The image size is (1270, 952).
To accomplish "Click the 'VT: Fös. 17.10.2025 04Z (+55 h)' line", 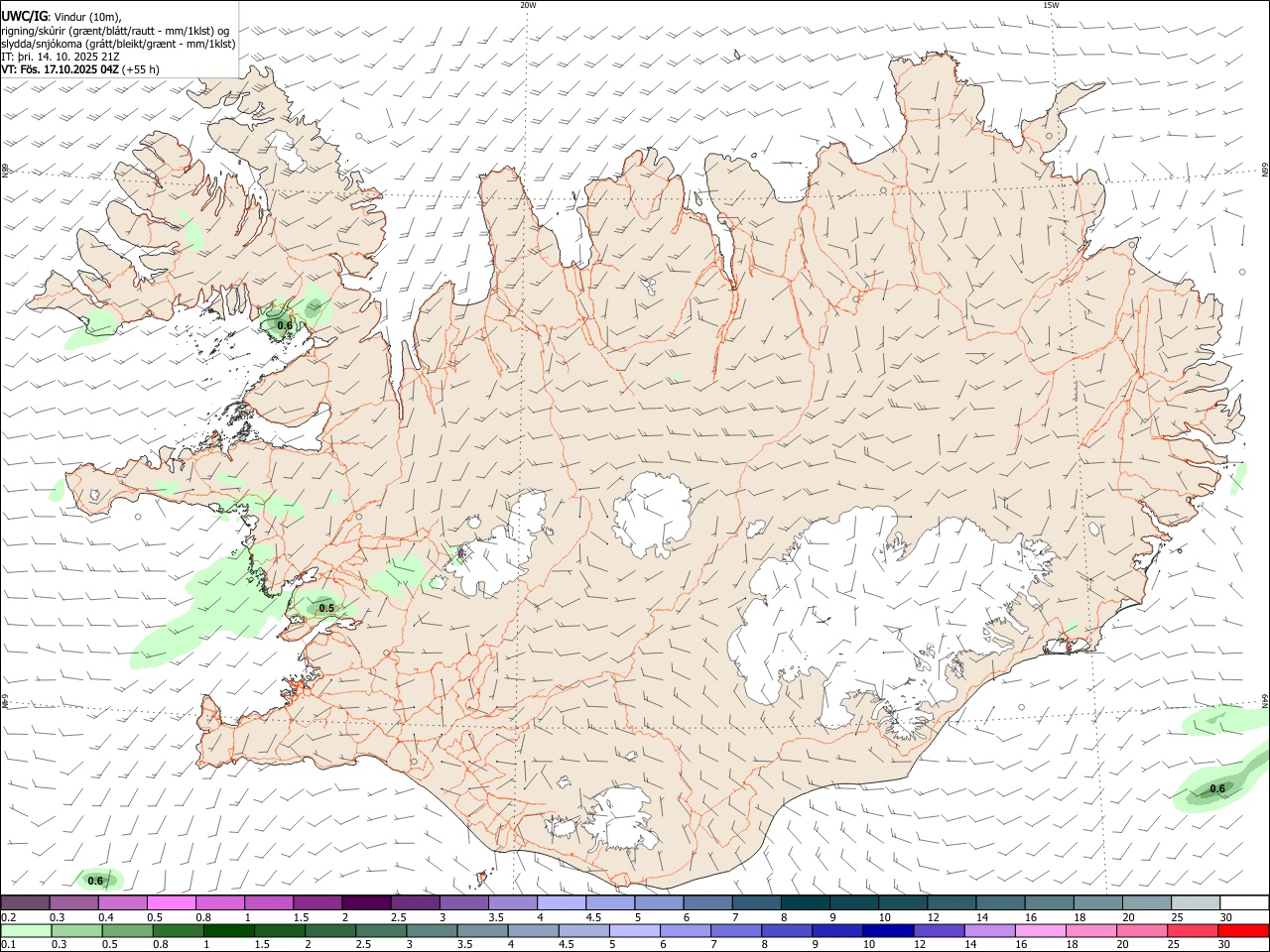I will pos(80,69).
